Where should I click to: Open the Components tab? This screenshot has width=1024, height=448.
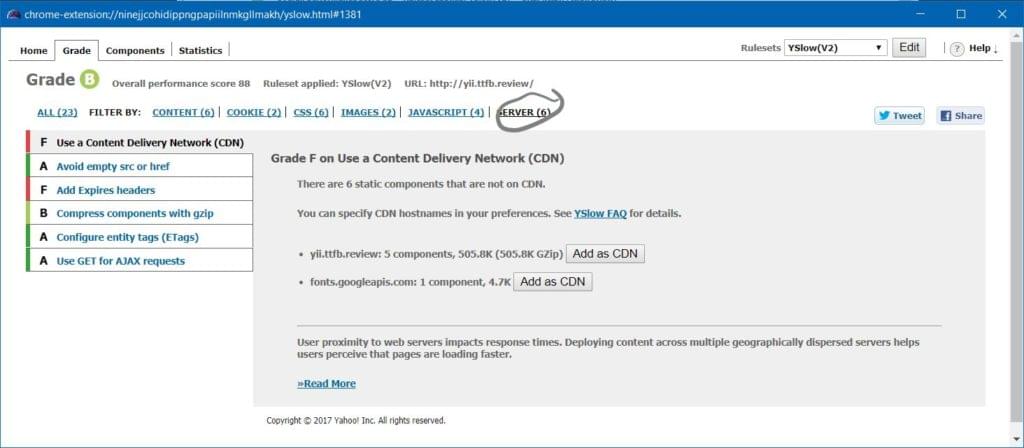coord(135,50)
